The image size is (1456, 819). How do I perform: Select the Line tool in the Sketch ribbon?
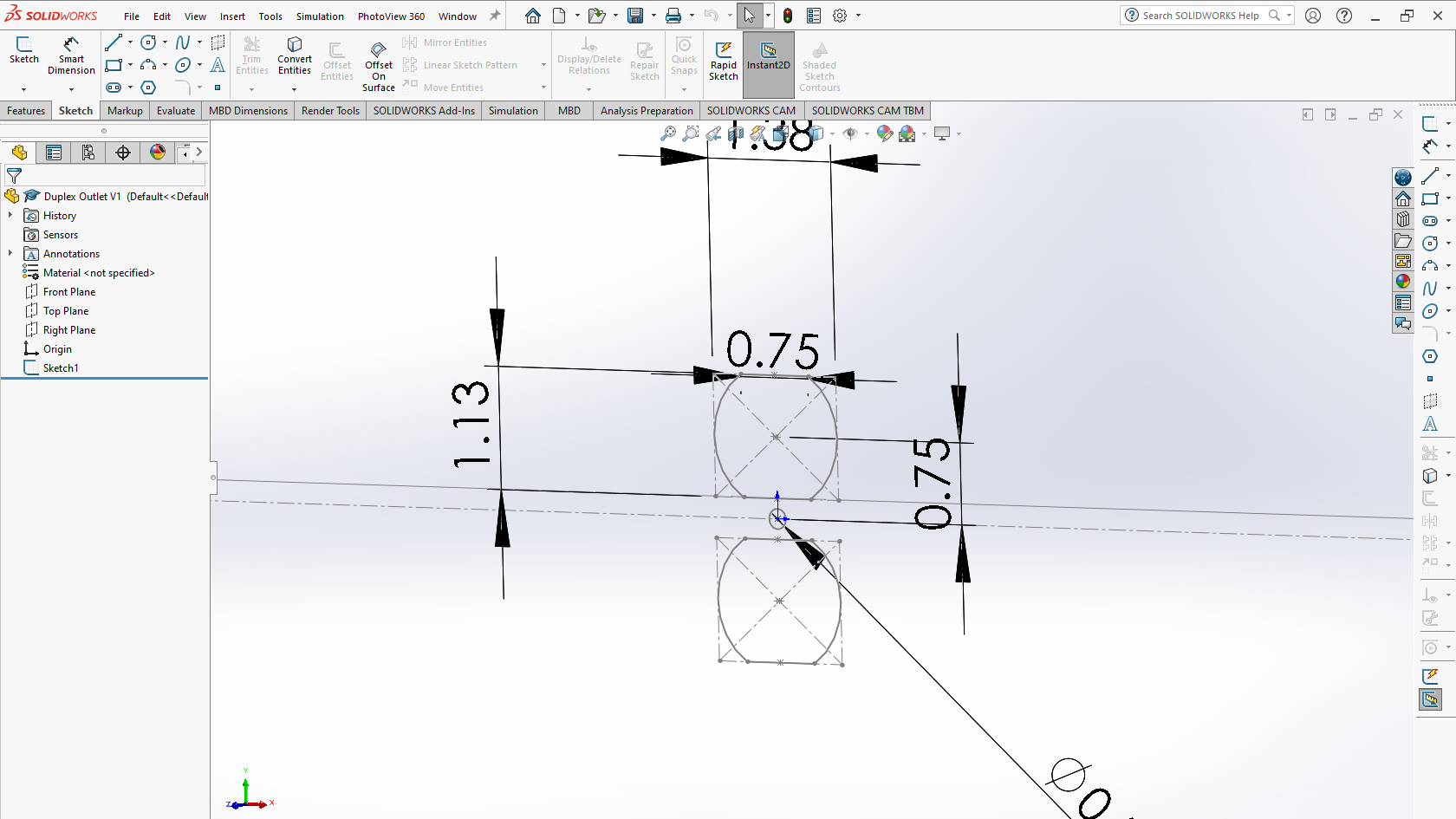point(114,42)
